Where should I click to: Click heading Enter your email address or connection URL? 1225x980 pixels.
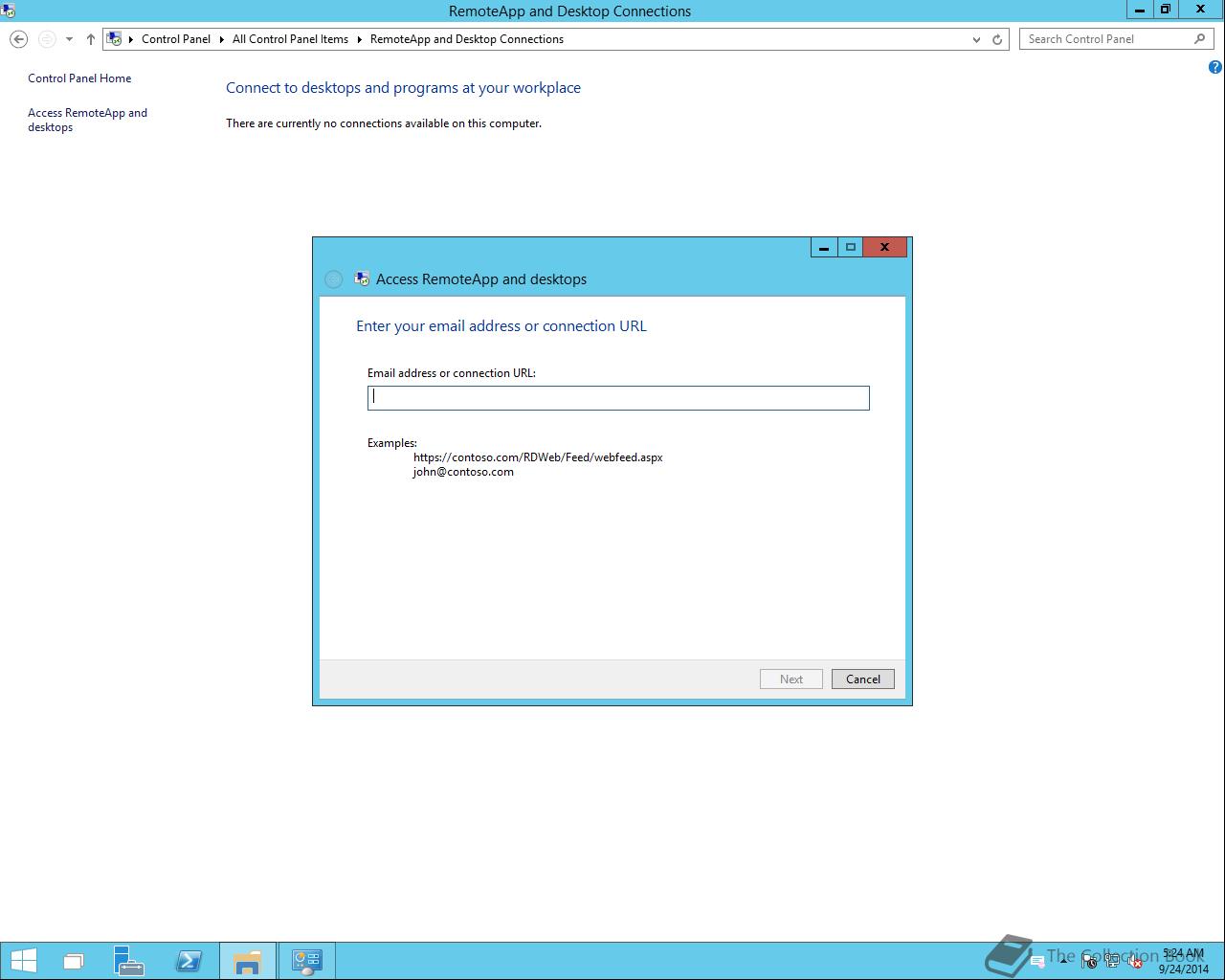coord(501,326)
